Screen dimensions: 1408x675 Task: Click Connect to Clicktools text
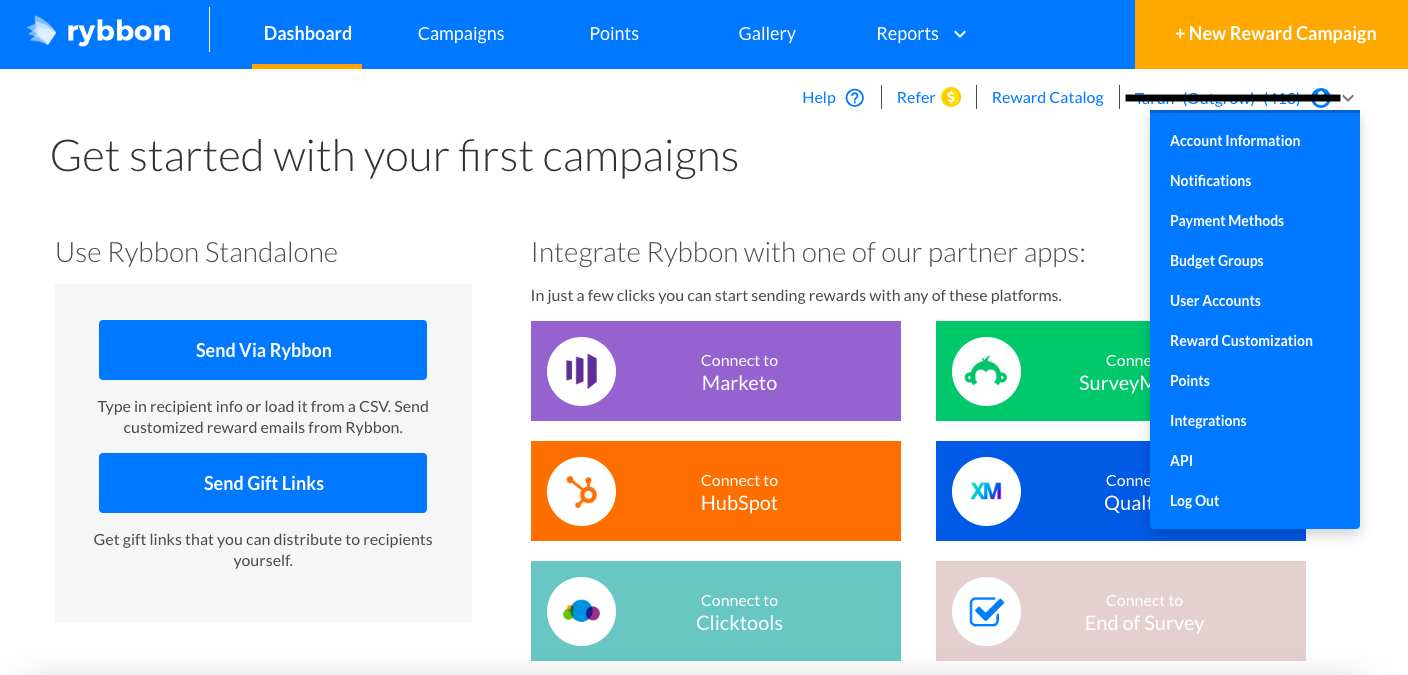point(739,612)
